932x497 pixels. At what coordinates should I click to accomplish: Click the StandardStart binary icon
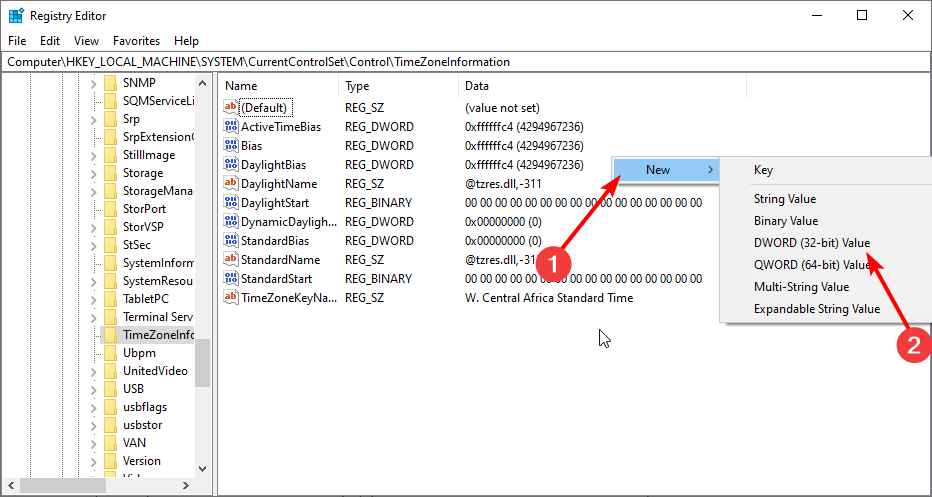230,279
